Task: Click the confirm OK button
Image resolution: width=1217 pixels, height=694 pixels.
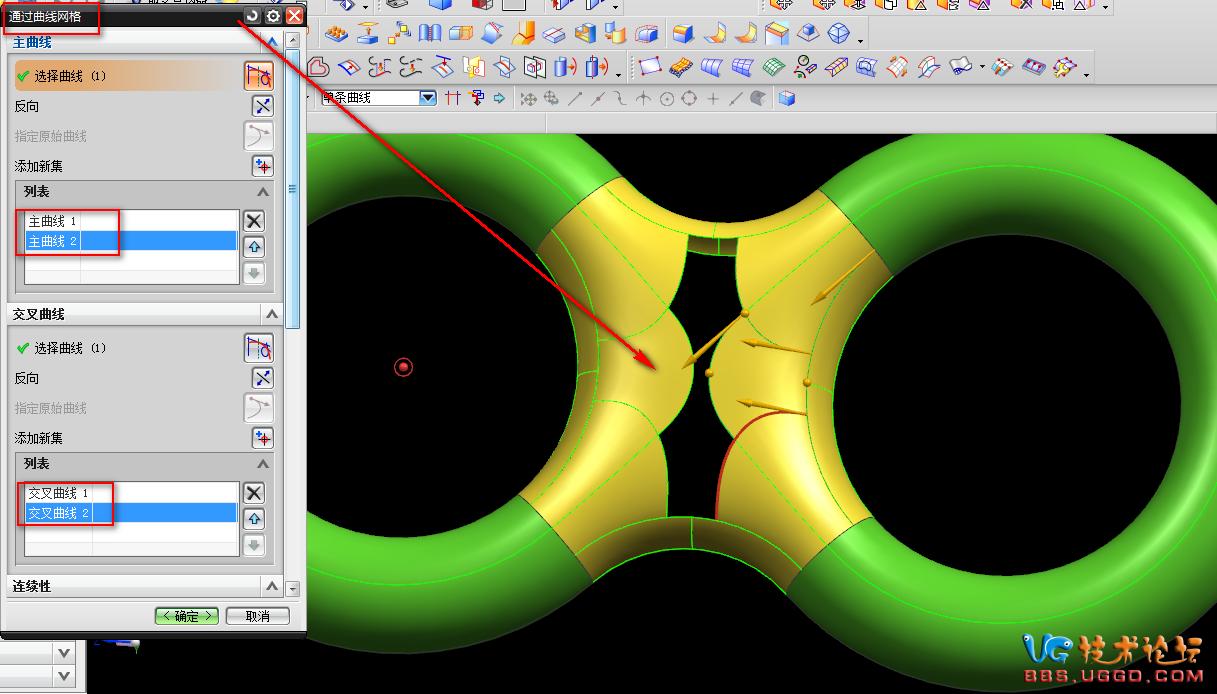Action: (187, 616)
